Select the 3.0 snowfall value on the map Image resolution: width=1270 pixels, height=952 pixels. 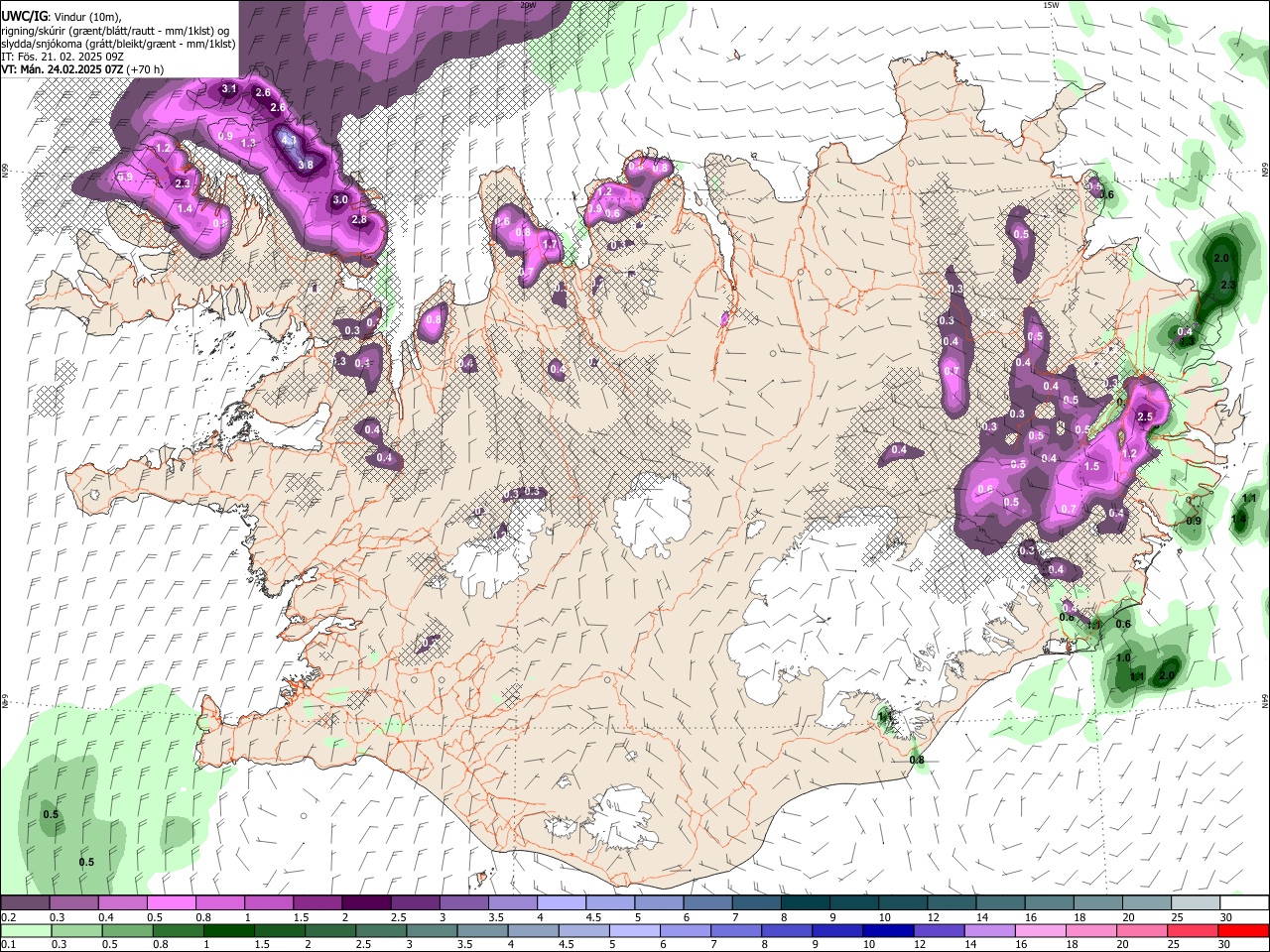click(340, 199)
